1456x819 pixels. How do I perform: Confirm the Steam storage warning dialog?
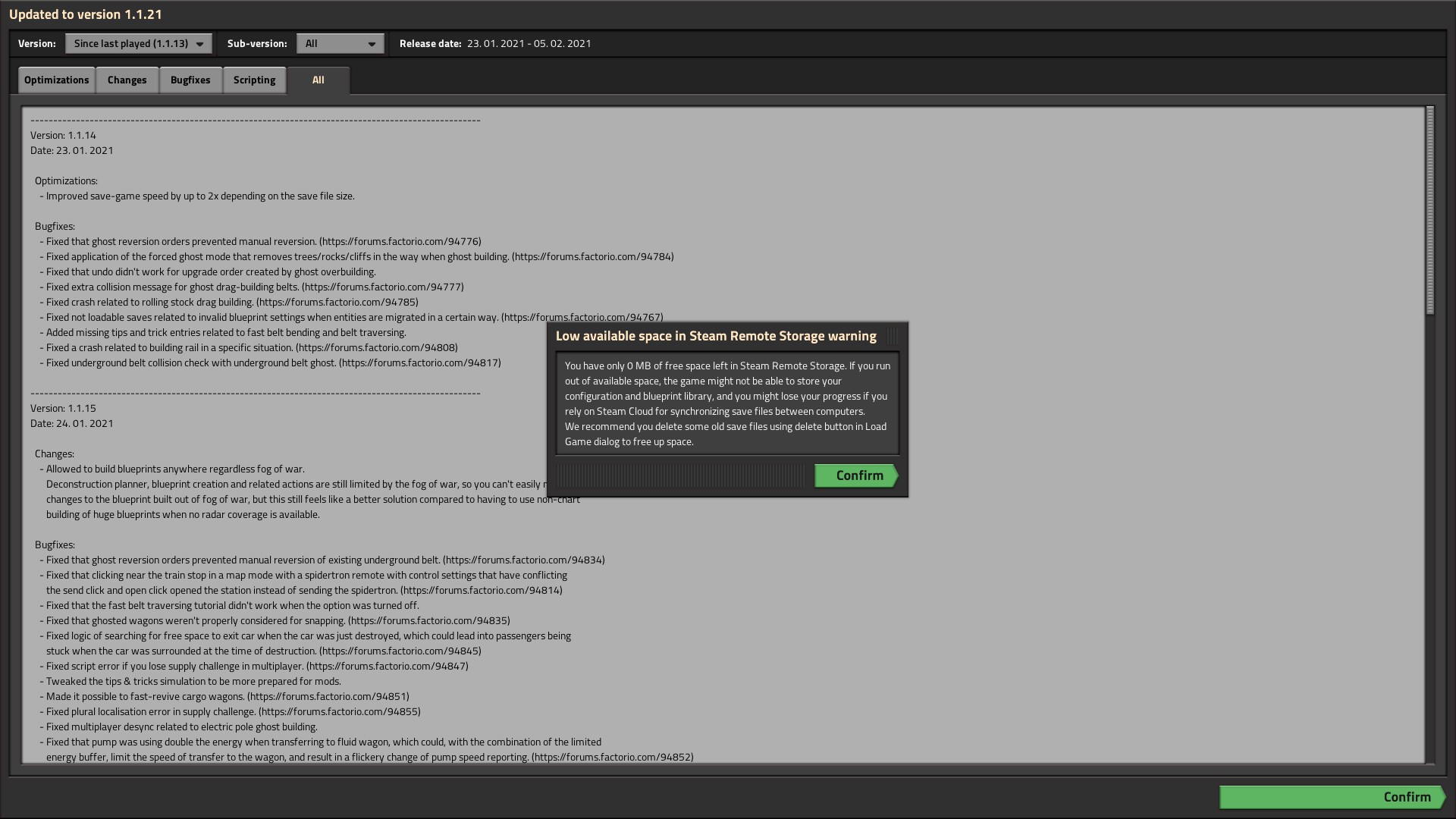pyautogui.click(x=857, y=475)
